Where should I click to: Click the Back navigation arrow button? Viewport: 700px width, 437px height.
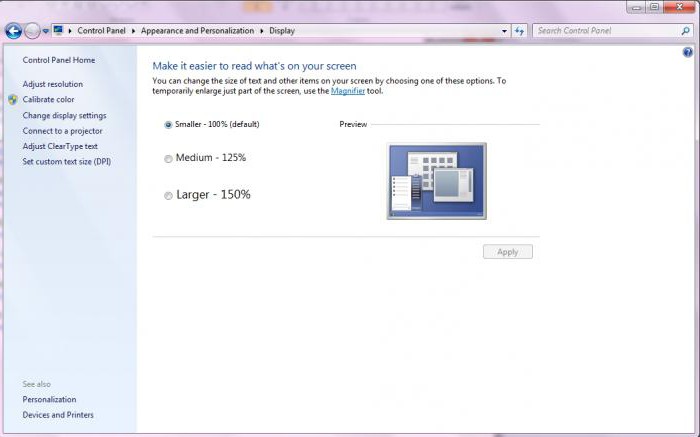[13, 31]
